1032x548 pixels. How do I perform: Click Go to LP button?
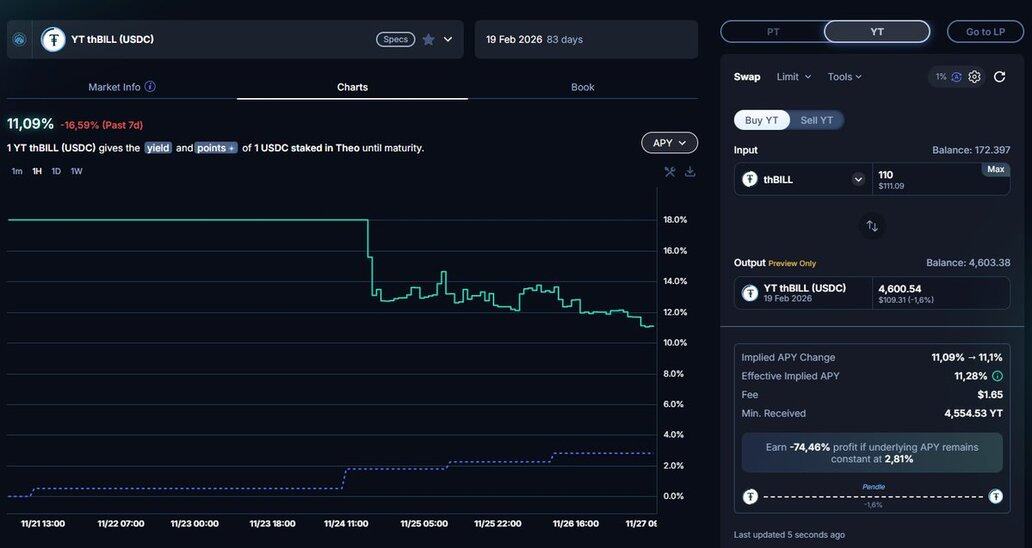985,32
